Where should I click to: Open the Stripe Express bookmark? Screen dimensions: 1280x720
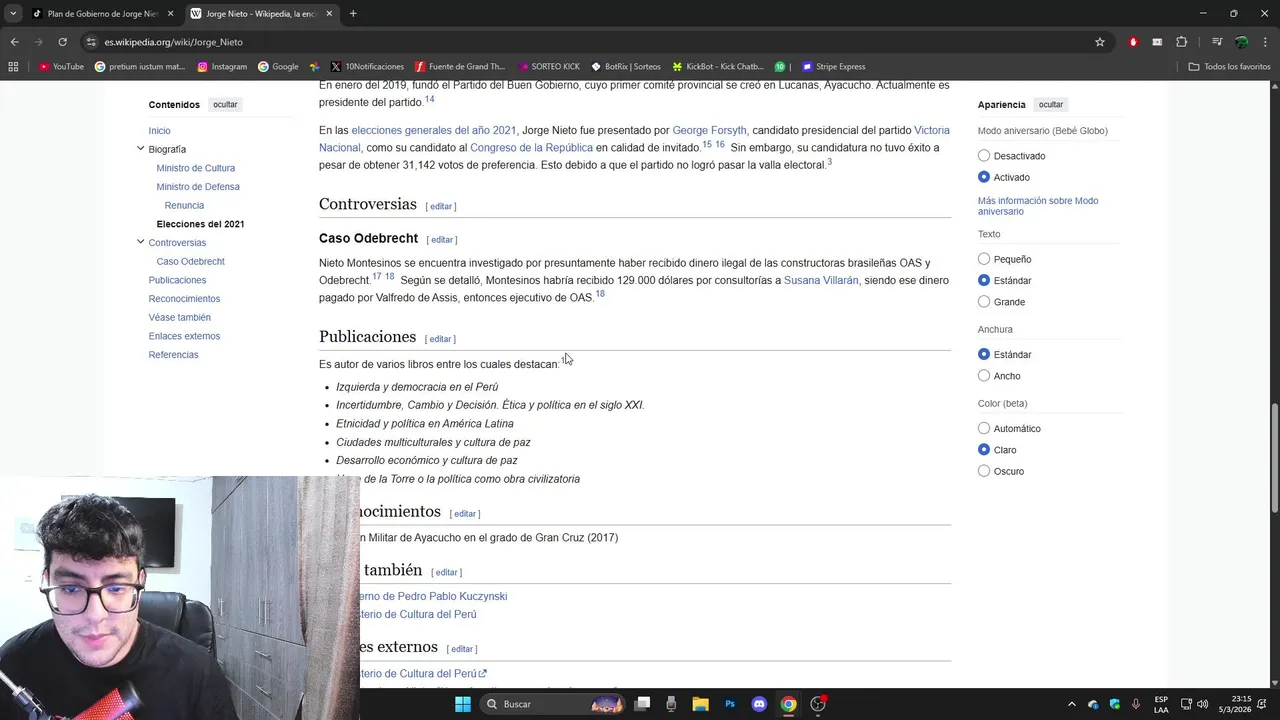tap(833, 67)
